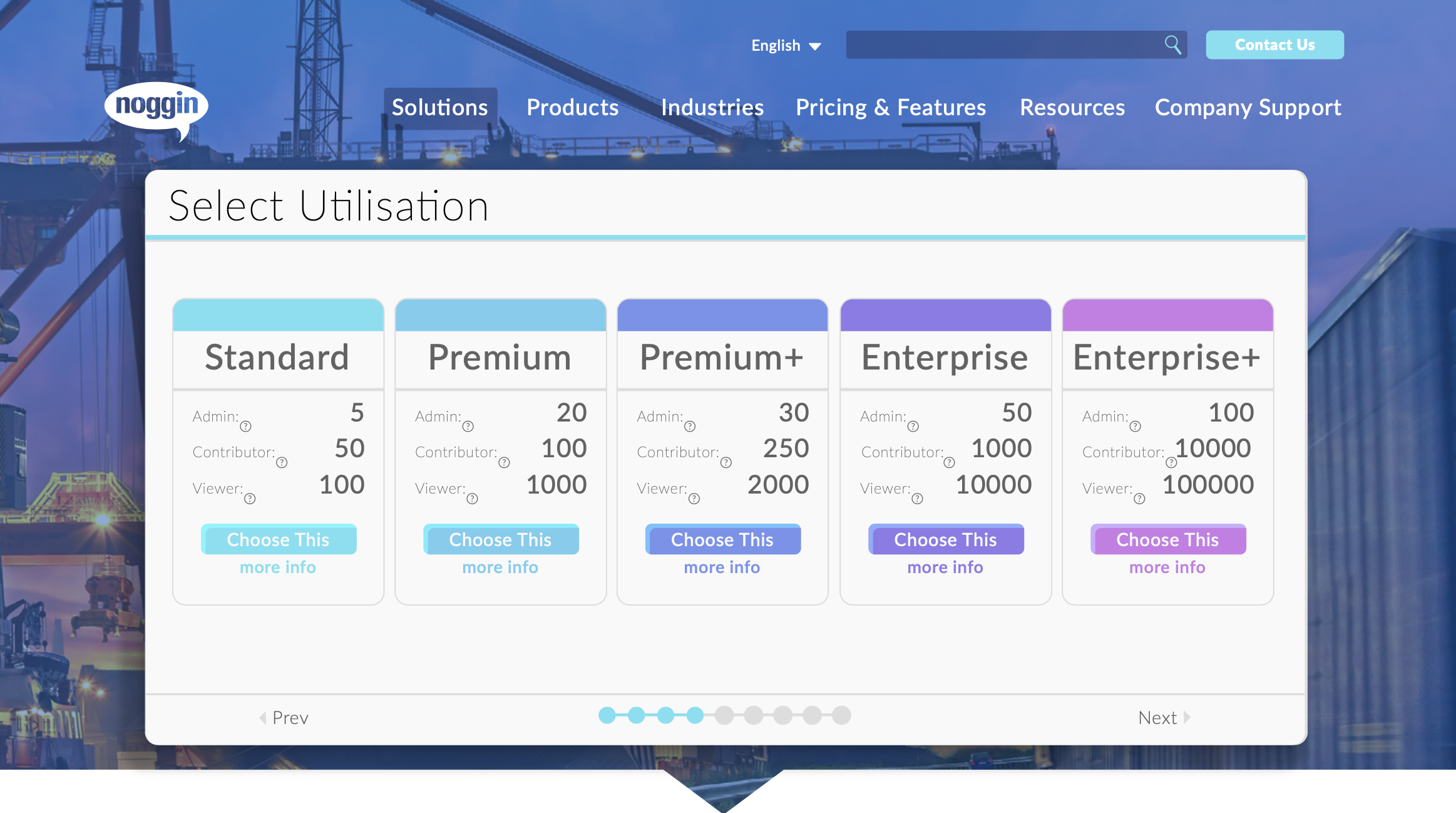Go to Next step arrow

tap(1164, 718)
